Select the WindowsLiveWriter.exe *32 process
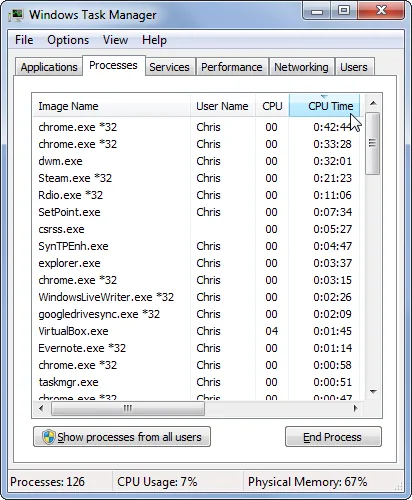Screen dimensions: 412x500 point(197,297)
